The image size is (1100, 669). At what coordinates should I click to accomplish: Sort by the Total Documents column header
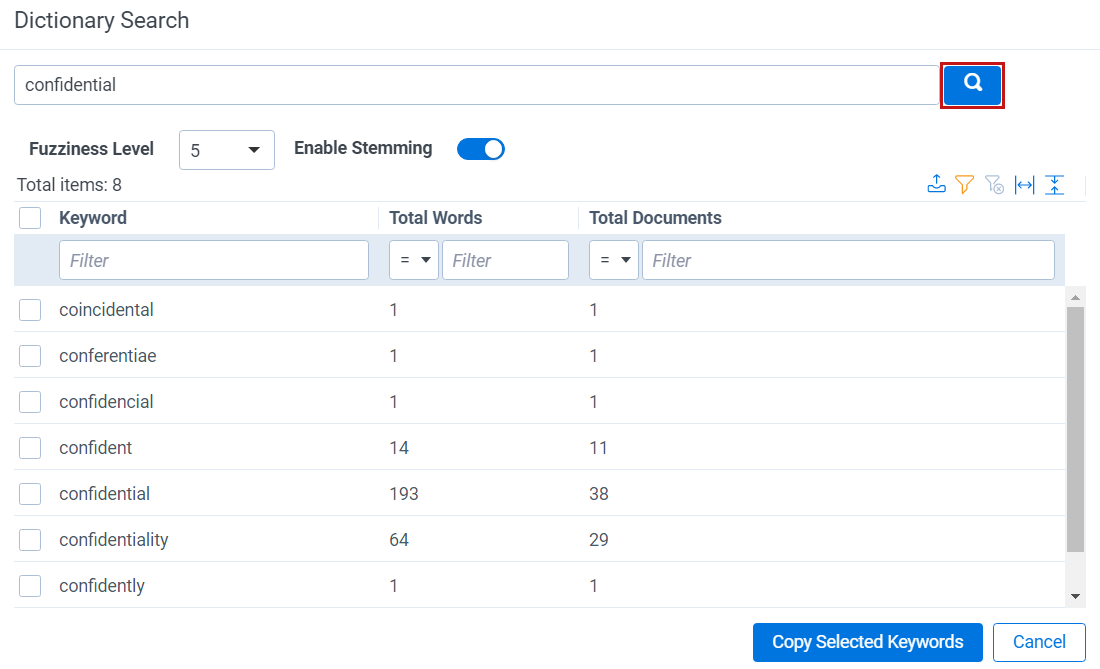click(655, 218)
